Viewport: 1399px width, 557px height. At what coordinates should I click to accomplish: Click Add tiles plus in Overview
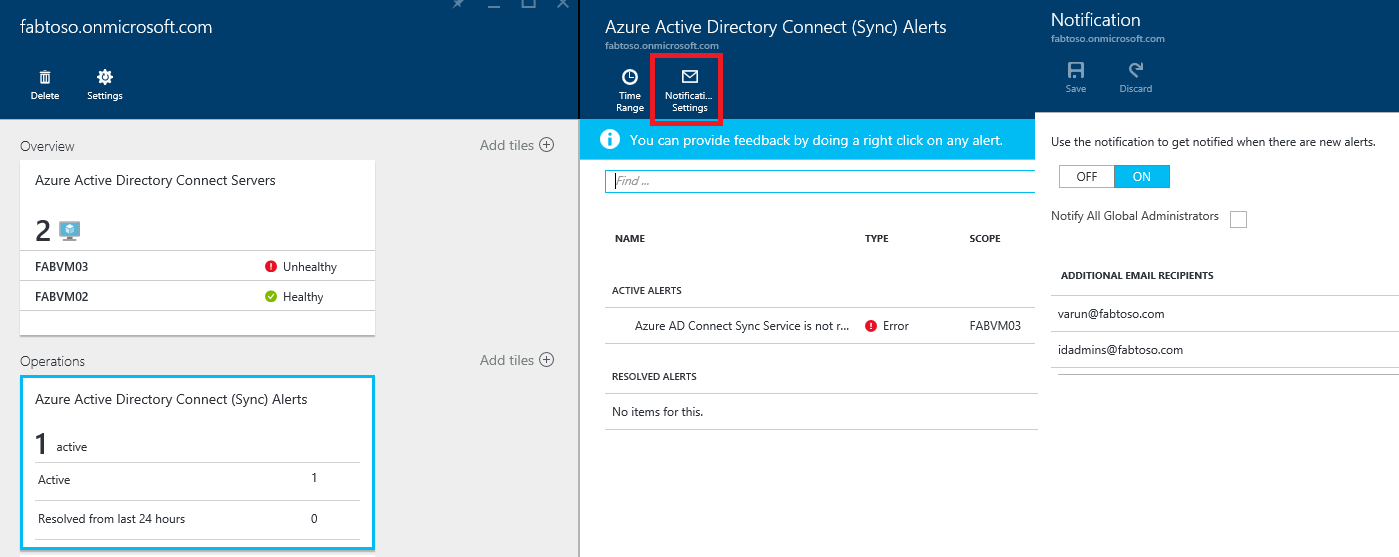pyautogui.click(x=547, y=145)
